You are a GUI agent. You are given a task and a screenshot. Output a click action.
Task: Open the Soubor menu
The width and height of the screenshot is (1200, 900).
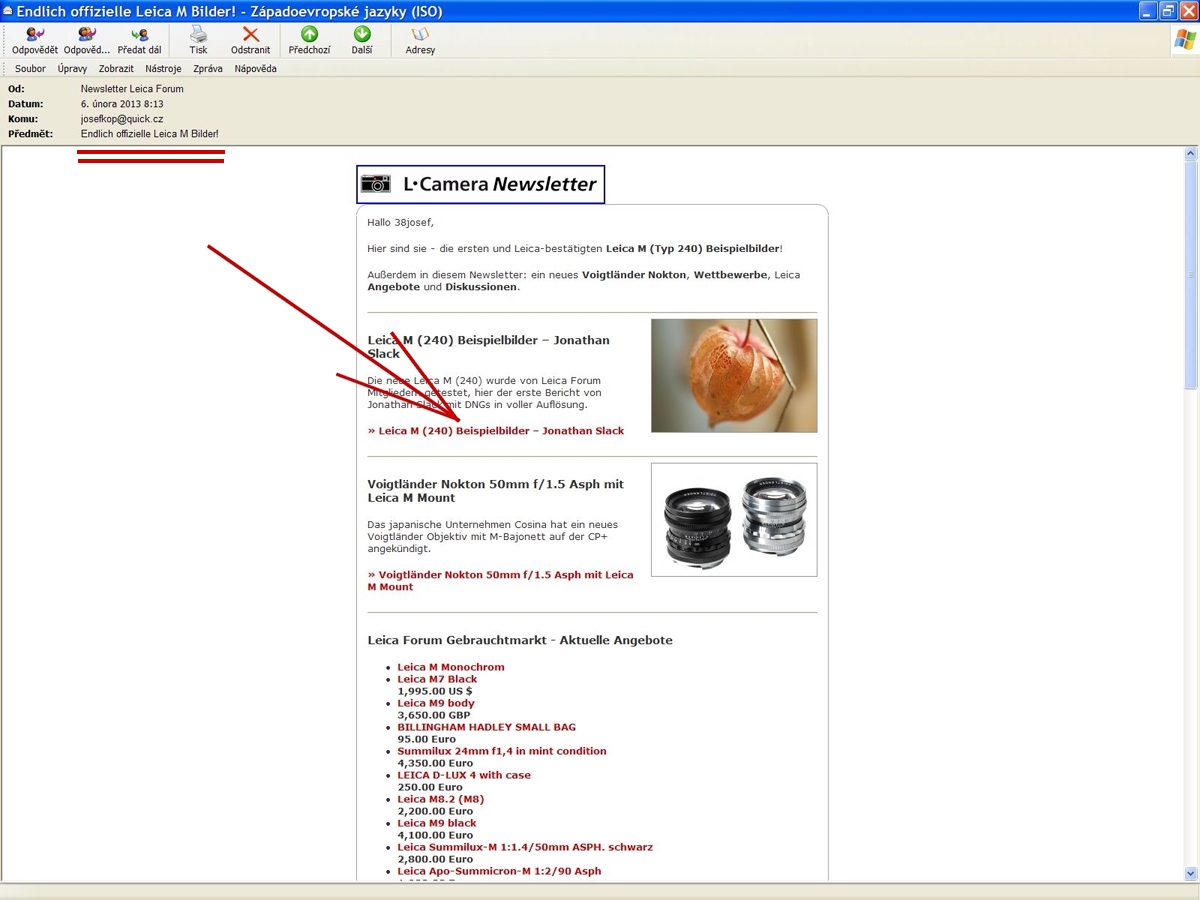(31, 69)
